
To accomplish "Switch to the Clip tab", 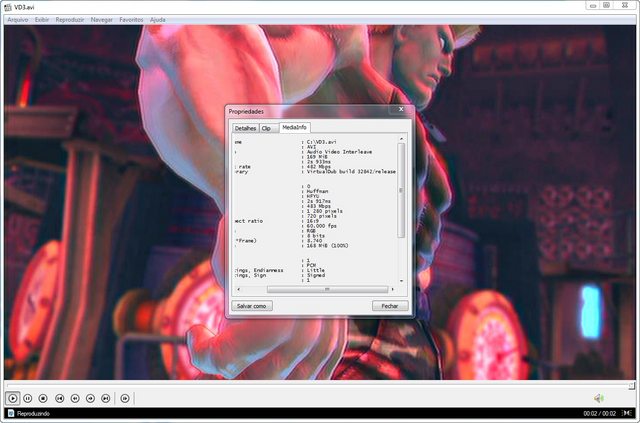I will coord(269,128).
